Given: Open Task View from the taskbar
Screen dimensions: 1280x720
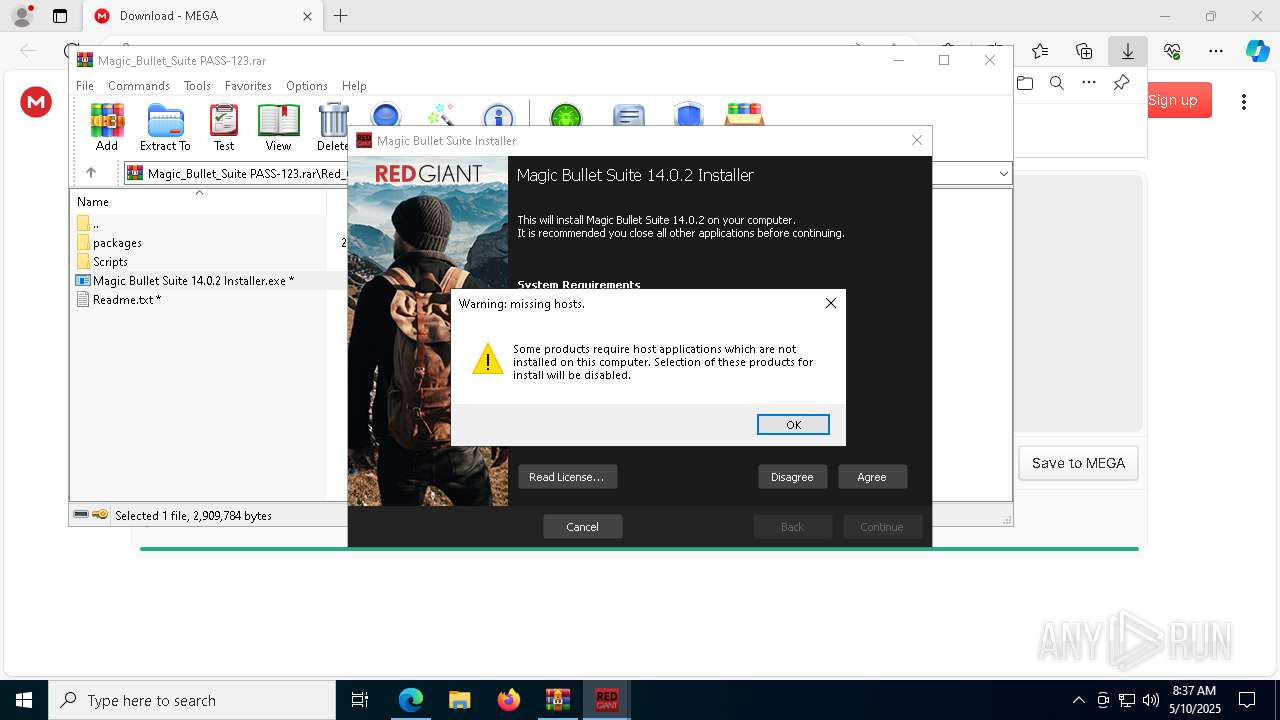Looking at the screenshot, I should tap(360, 700).
